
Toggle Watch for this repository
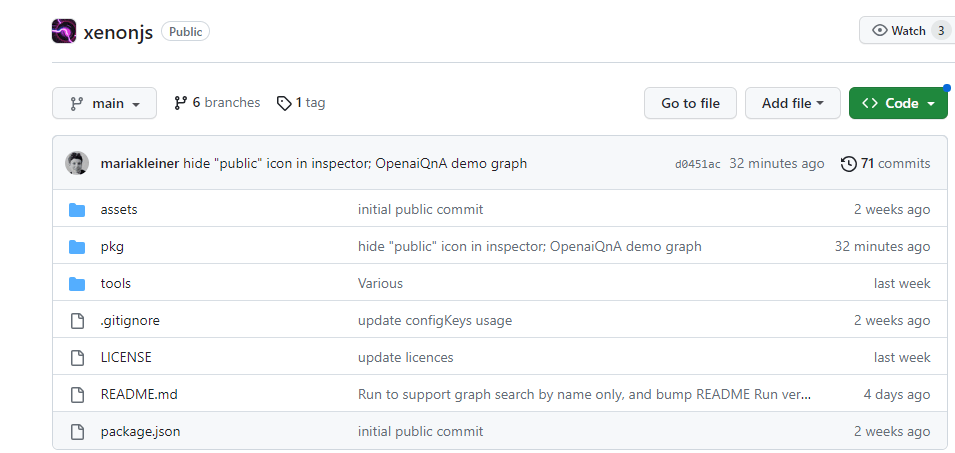[907, 30]
